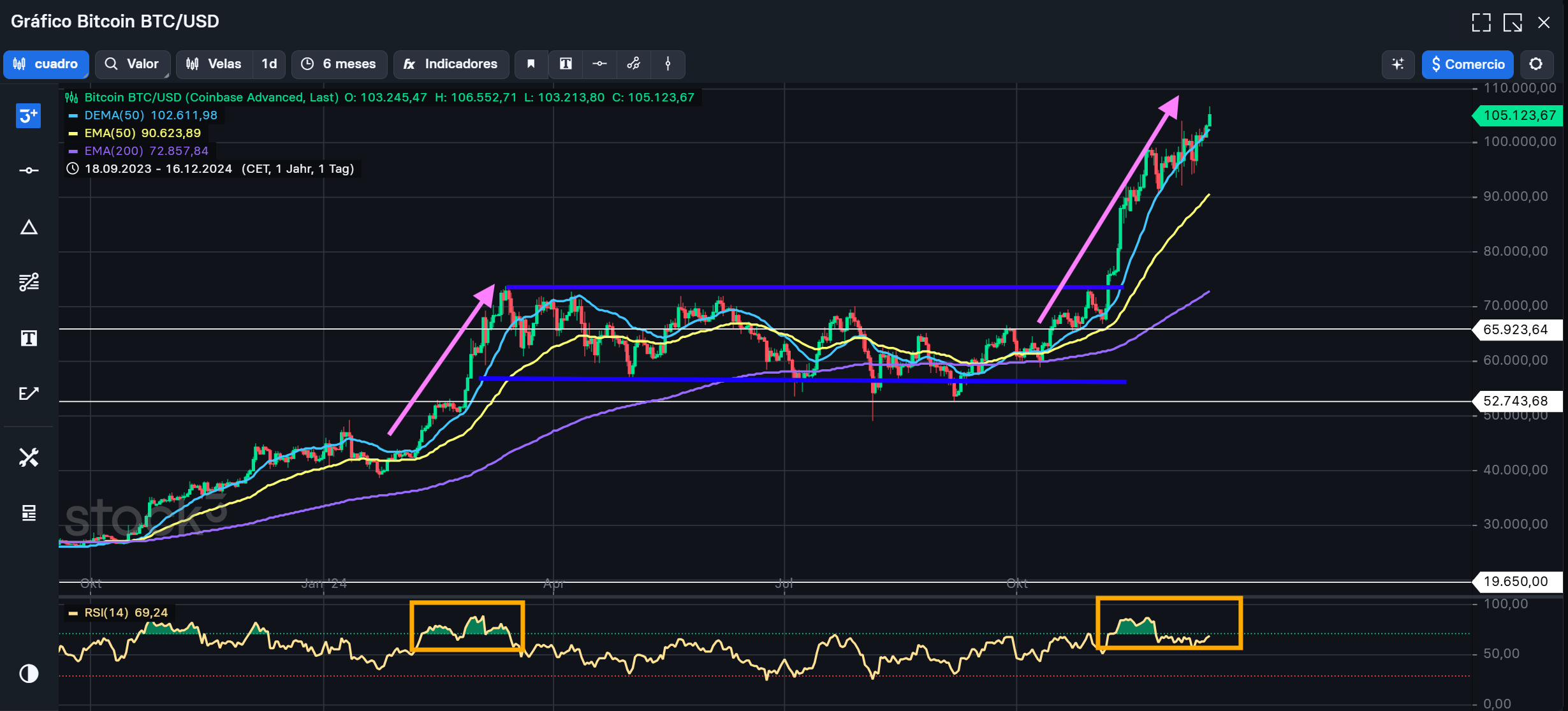Select the vertical line tool in the top toolbar
This screenshot has height=711, width=1568.
click(x=668, y=64)
